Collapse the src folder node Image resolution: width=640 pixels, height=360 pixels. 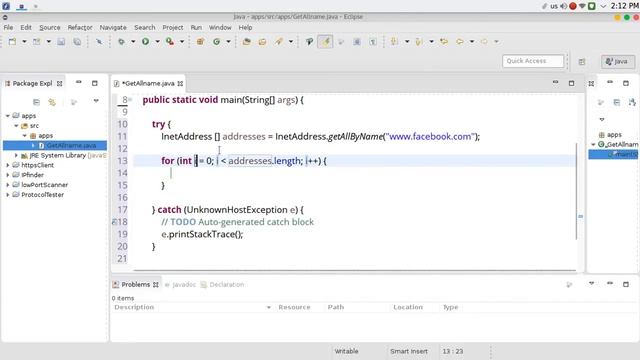pos(16,126)
